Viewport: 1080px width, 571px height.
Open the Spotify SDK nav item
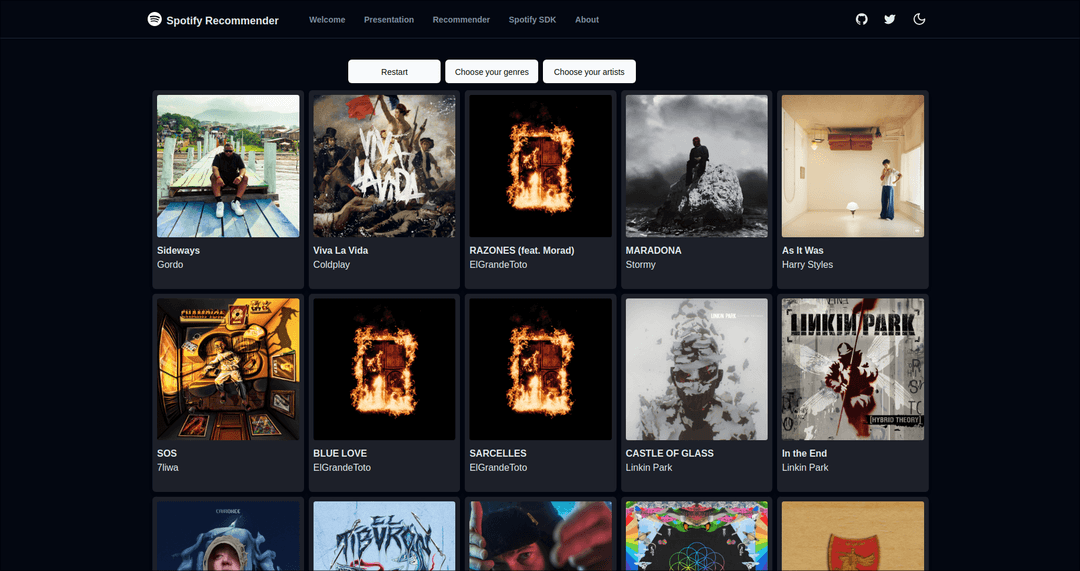pos(532,20)
